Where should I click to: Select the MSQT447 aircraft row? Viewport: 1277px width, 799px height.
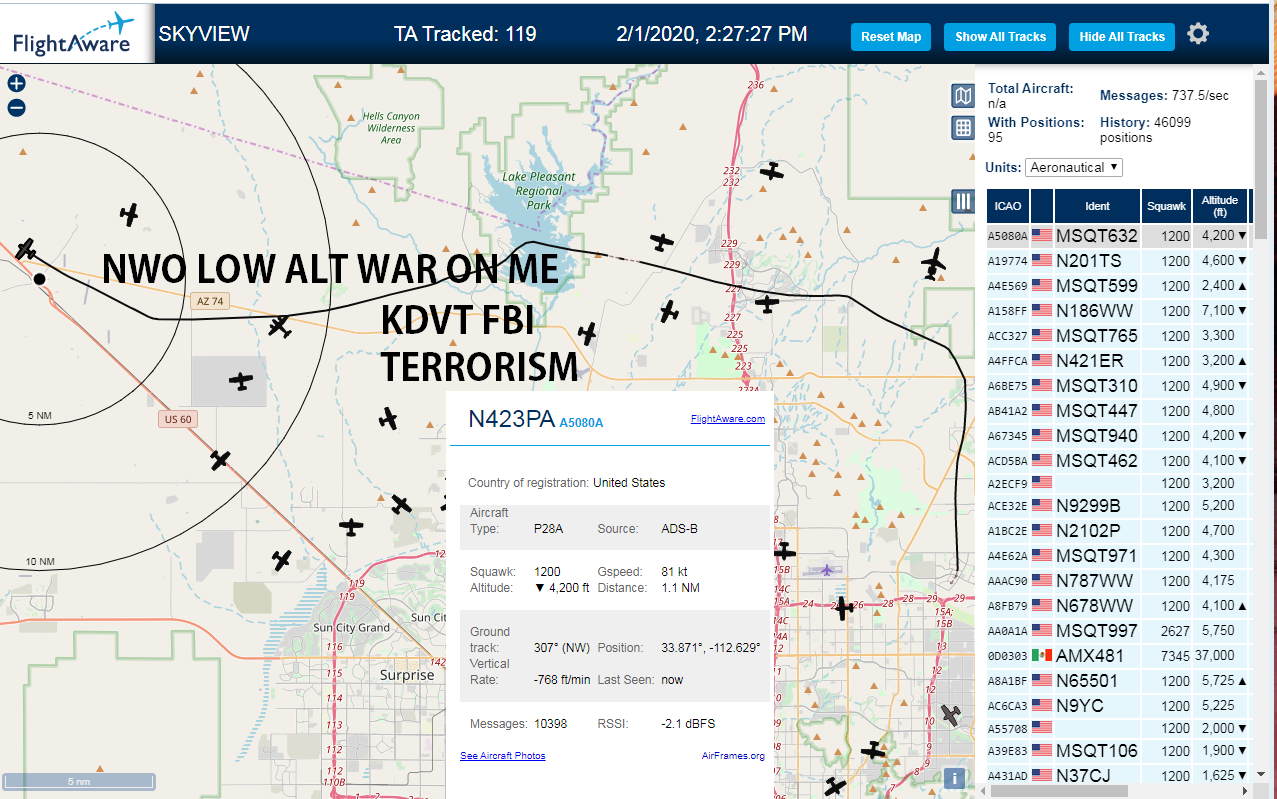(x=1118, y=411)
